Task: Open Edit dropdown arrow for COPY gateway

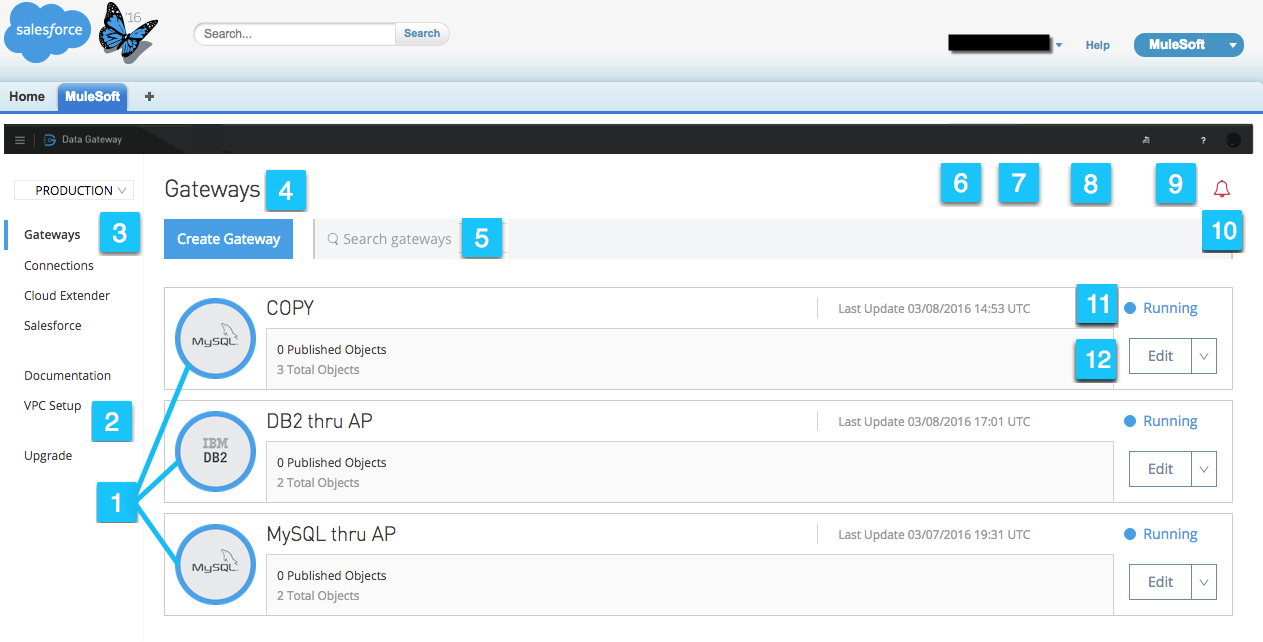Action: coord(1204,356)
